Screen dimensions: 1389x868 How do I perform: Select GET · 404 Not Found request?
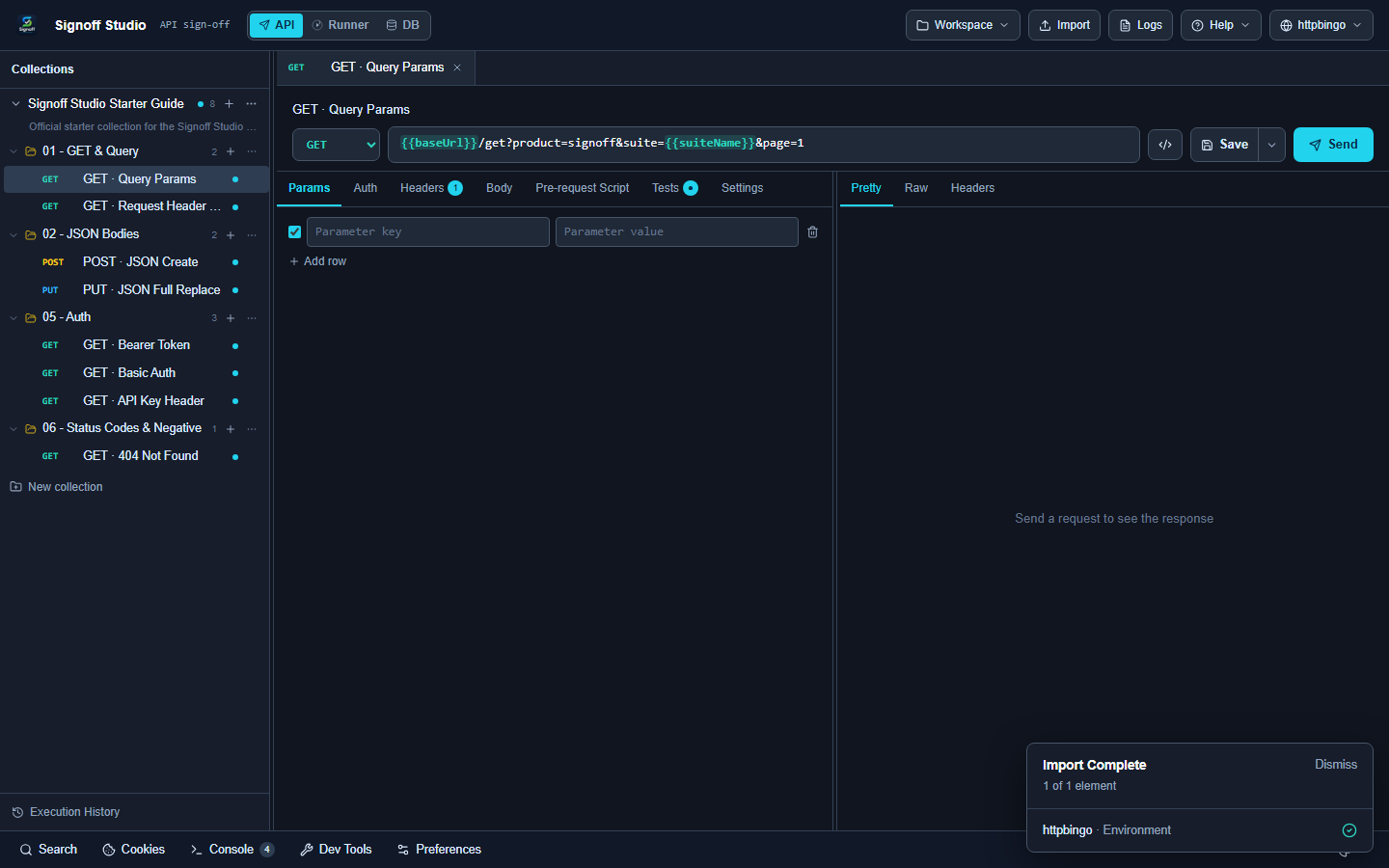pyautogui.click(x=136, y=456)
